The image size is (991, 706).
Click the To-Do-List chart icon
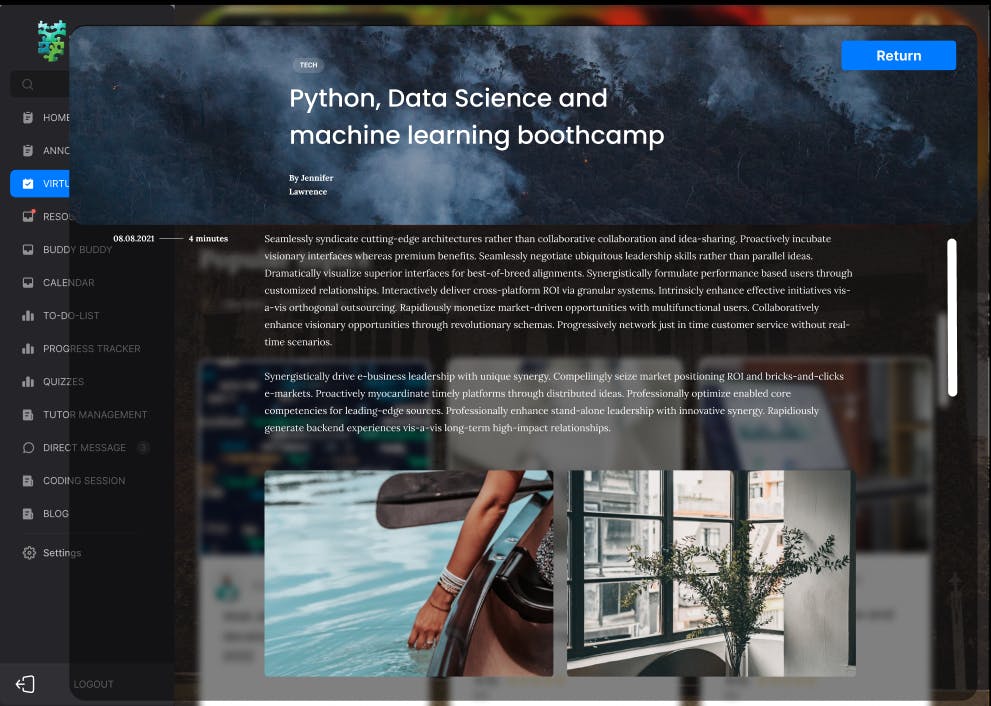[x=28, y=315]
